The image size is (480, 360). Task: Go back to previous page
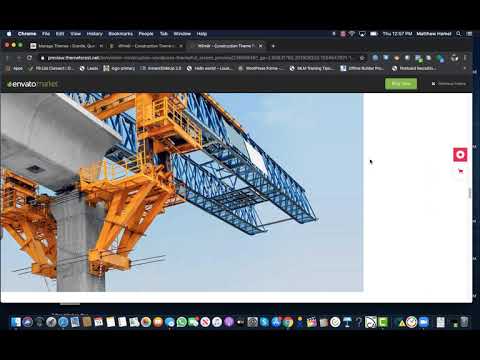(x=8, y=58)
